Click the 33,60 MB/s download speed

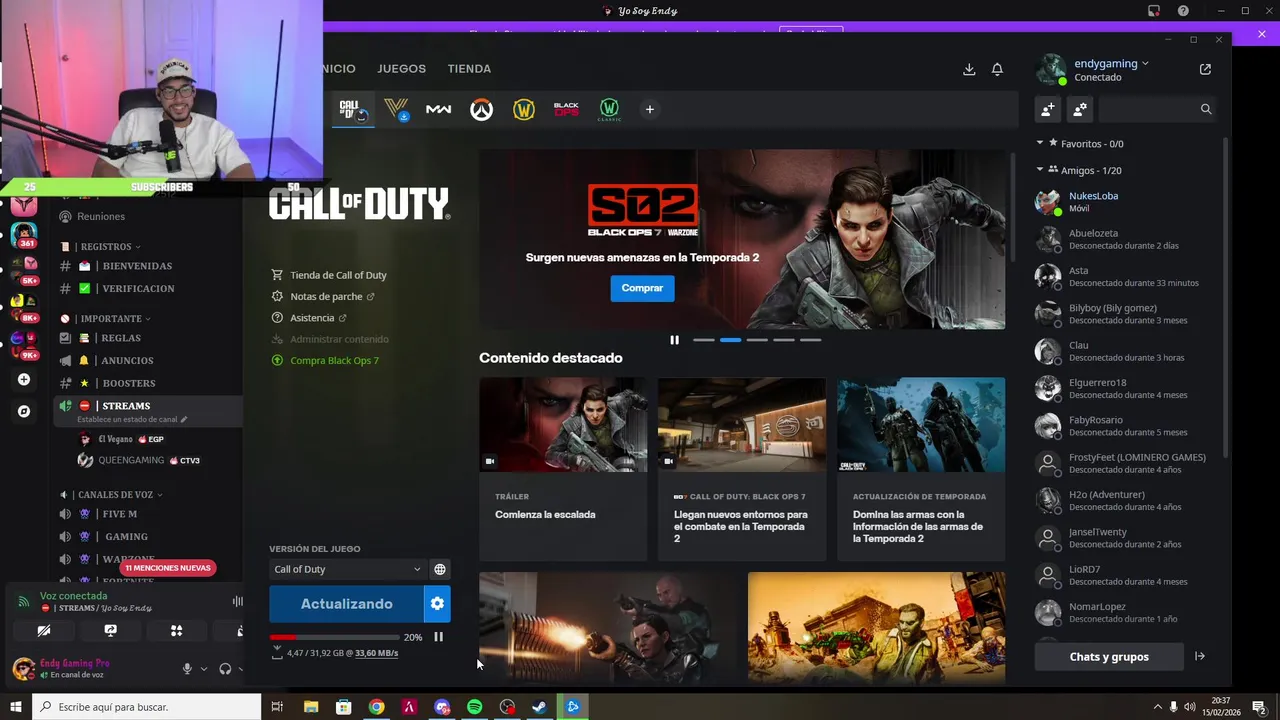pos(377,653)
